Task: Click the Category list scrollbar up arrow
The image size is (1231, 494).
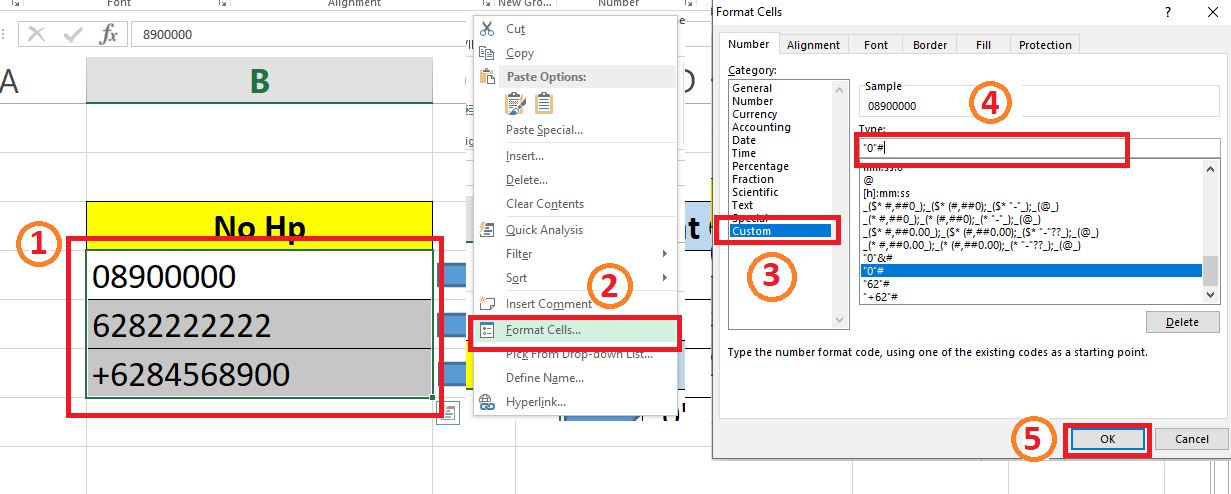Action: tap(842, 88)
